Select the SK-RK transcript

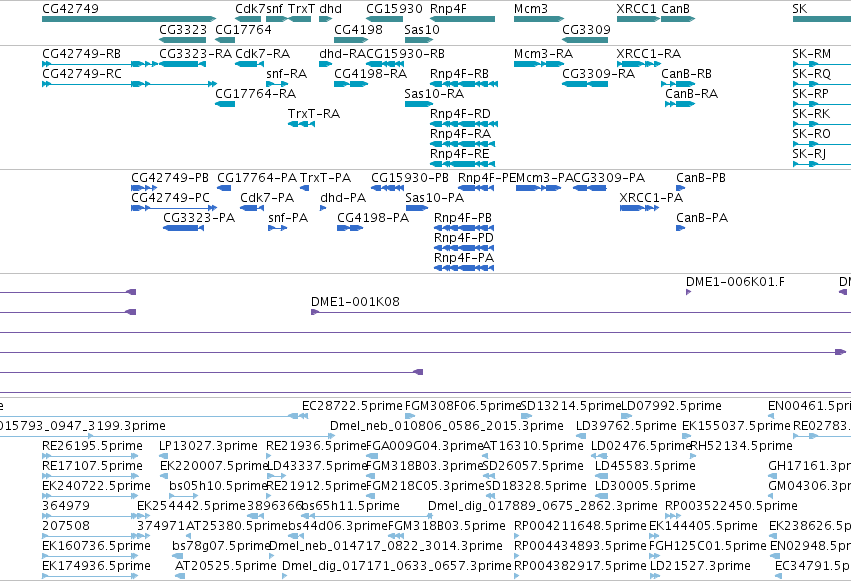(x=822, y=124)
